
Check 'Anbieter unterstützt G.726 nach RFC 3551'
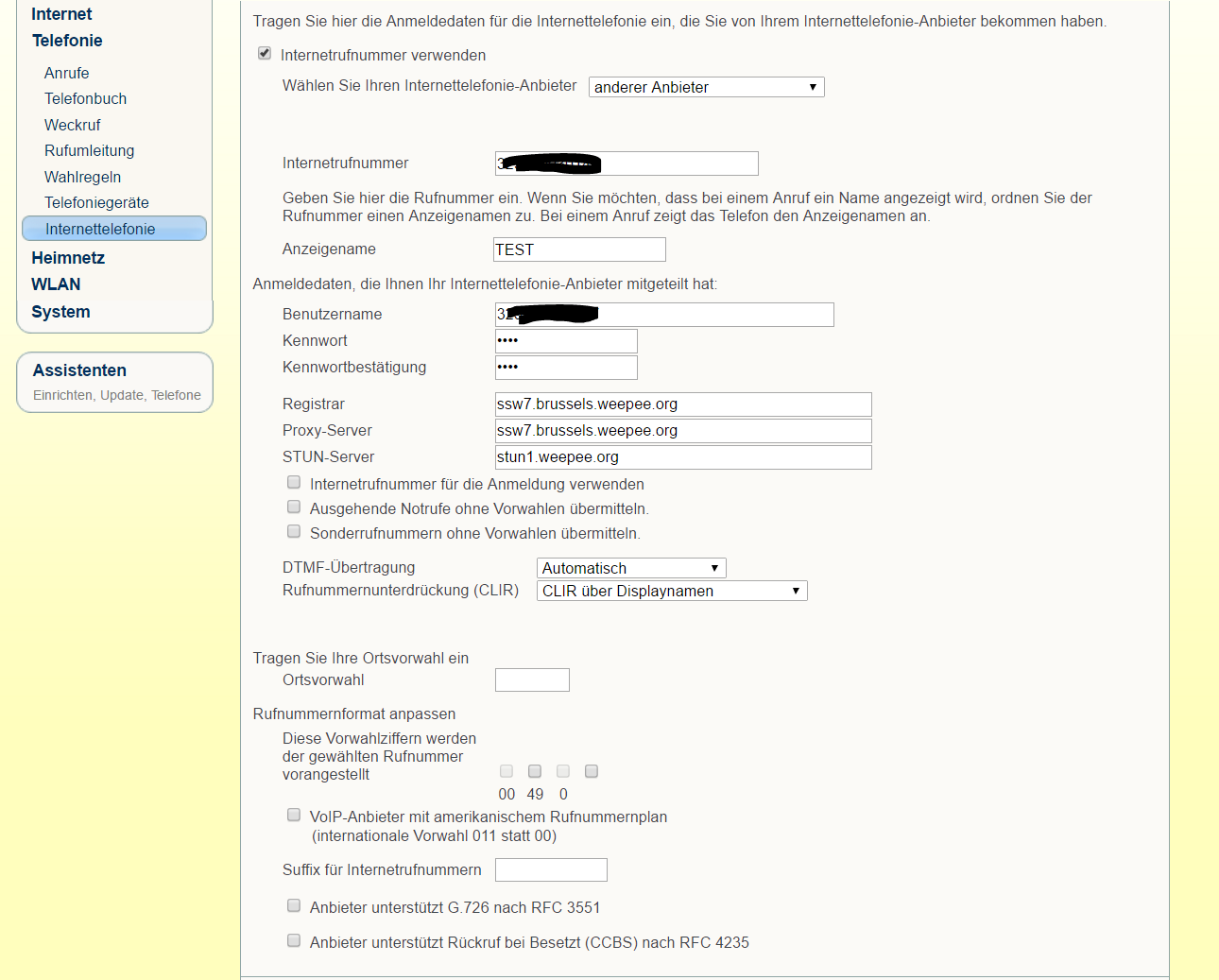point(294,906)
